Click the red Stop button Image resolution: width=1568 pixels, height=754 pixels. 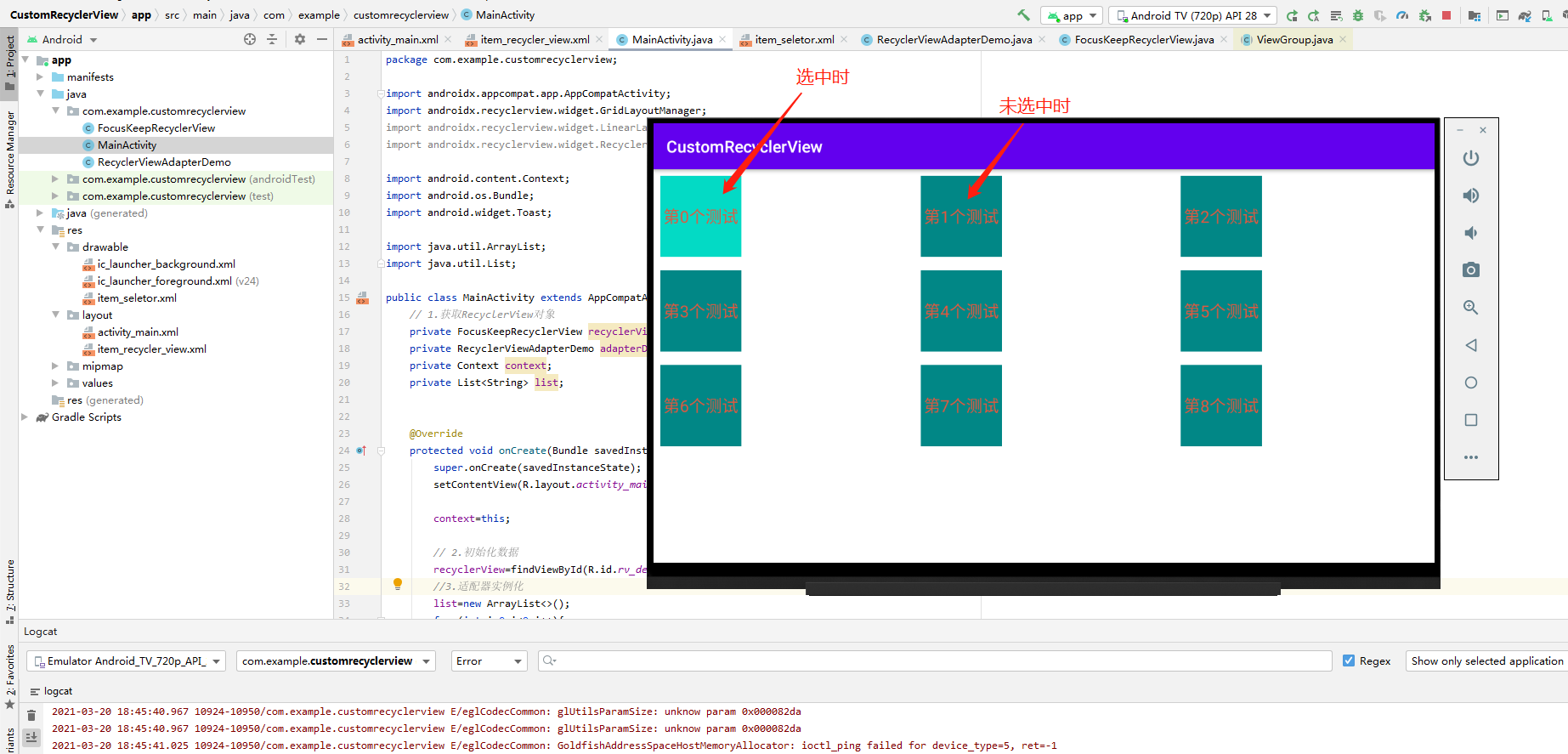[1446, 15]
